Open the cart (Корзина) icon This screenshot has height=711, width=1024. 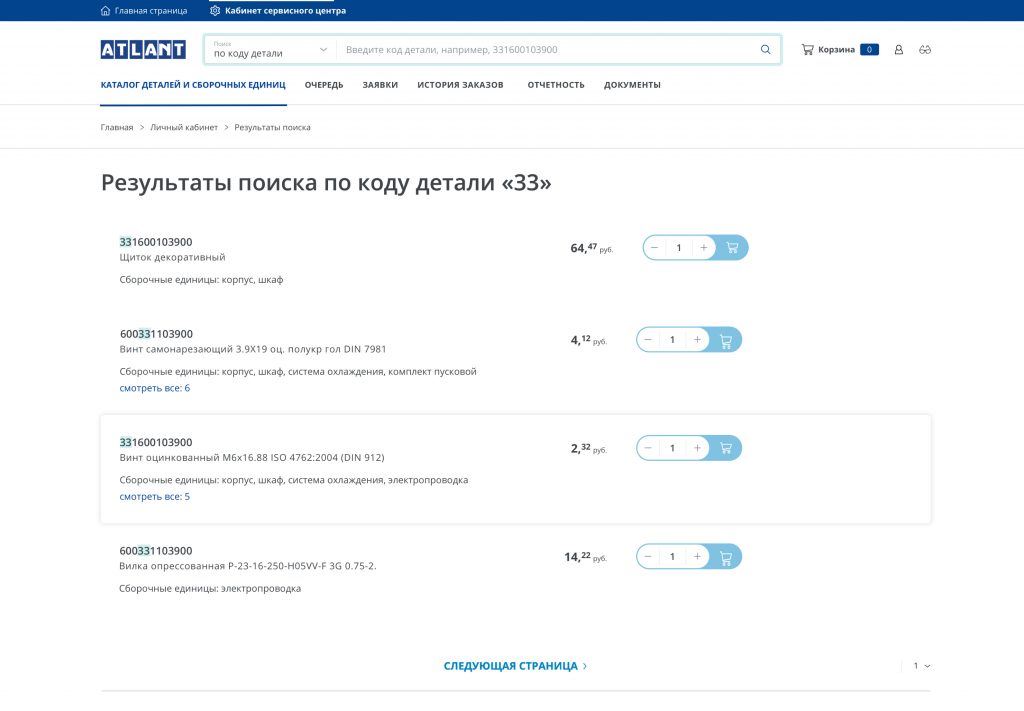808,50
